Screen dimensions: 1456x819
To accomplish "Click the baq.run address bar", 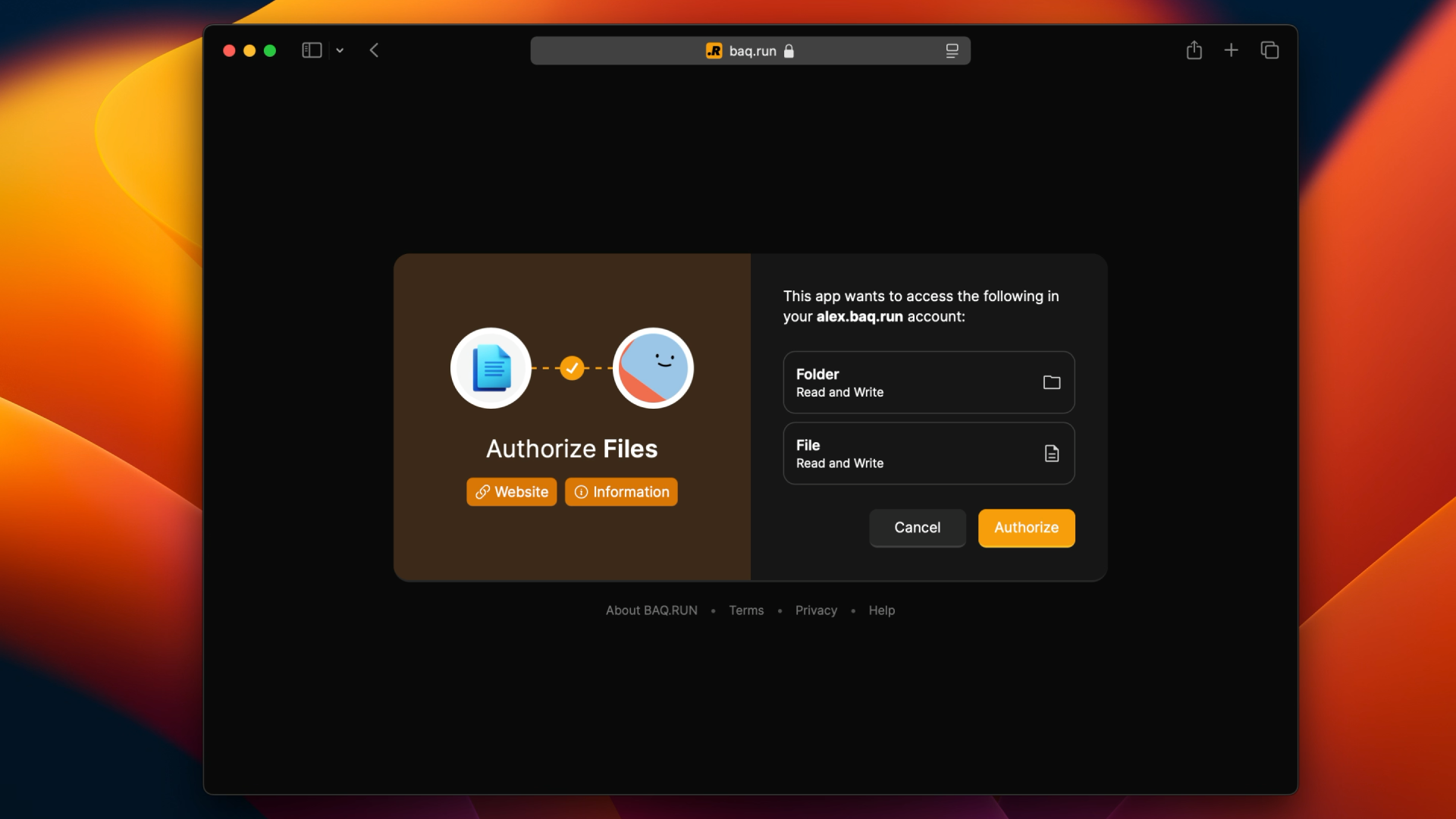I will 751,51.
